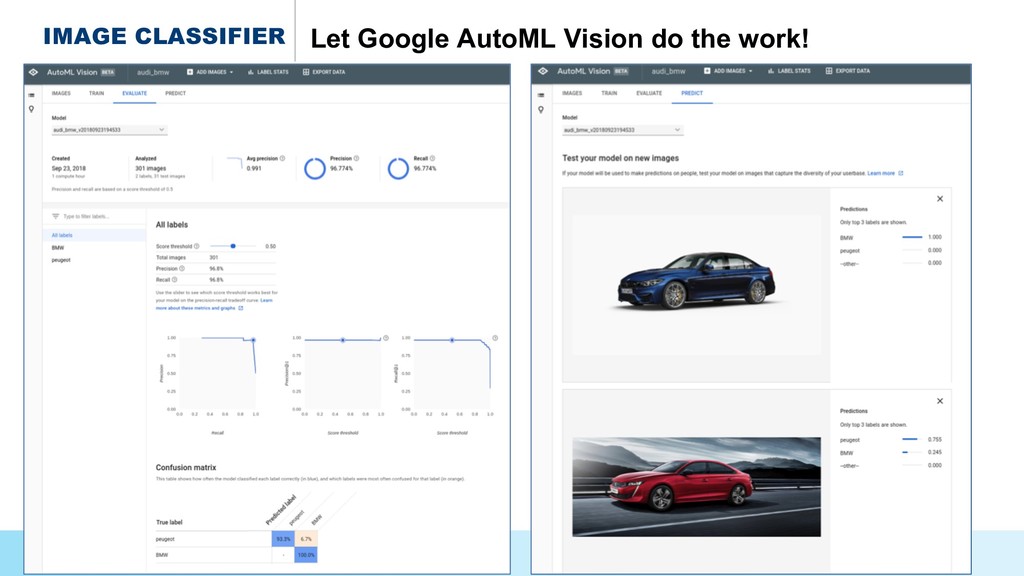Click help icon beside Precision under All labels
Viewport: 1024px width, 576px height.
(x=182, y=268)
